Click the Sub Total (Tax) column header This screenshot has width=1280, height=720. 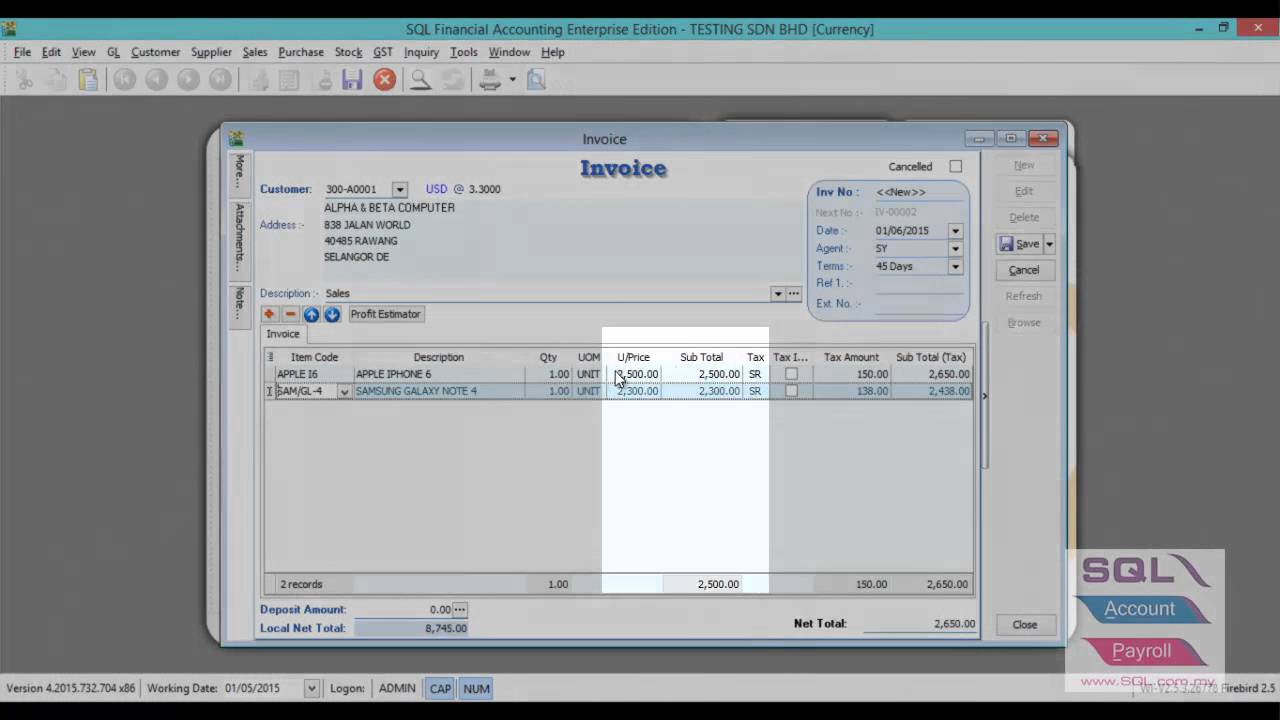[x=931, y=357]
